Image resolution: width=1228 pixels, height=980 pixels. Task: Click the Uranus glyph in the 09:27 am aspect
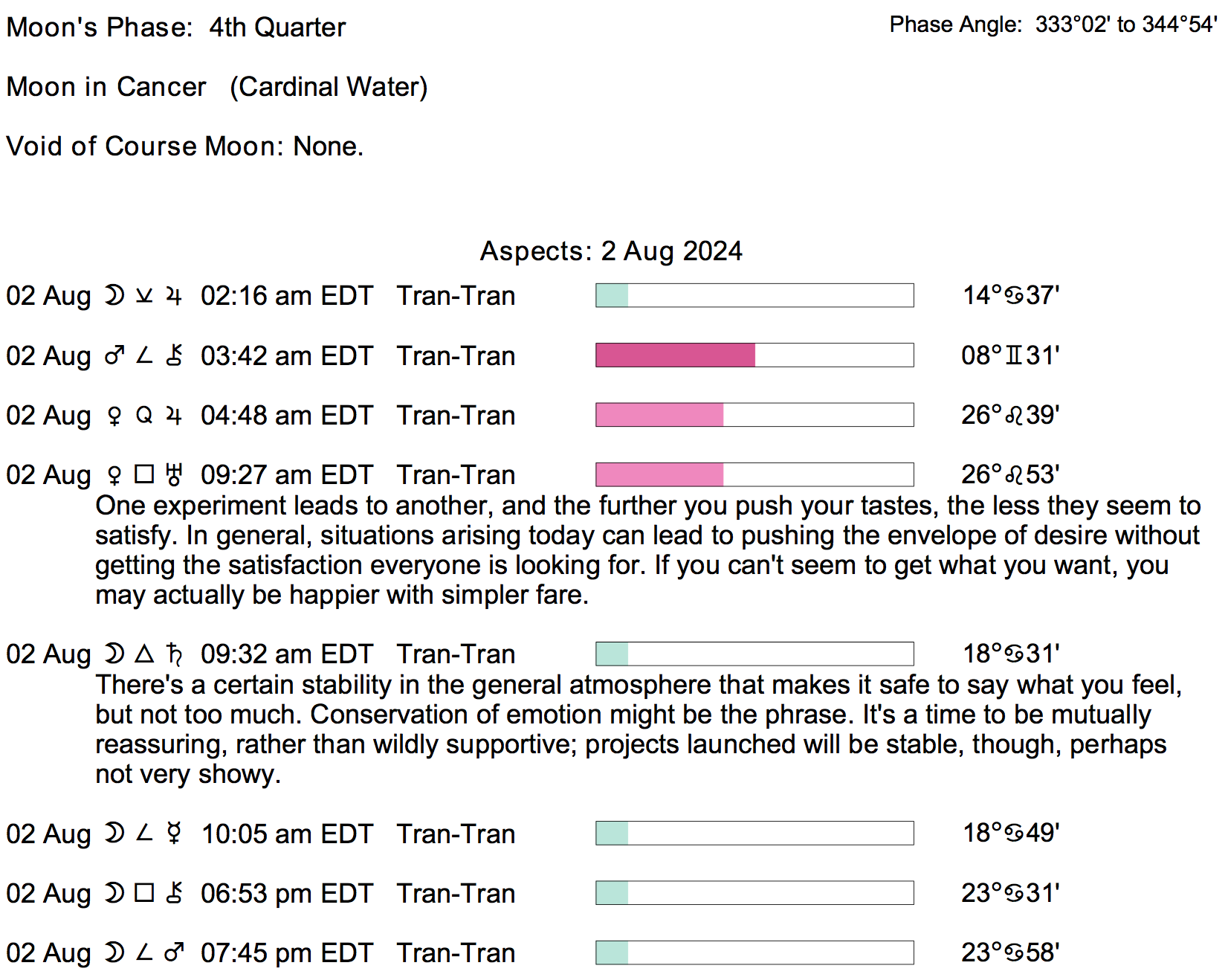174,474
